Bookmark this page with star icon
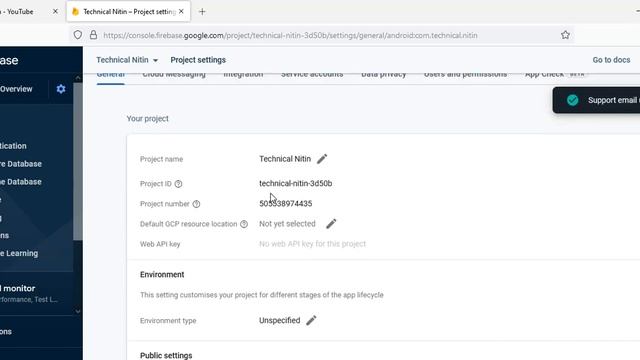This screenshot has width=640, height=360. pyautogui.click(x=565, y=35)
